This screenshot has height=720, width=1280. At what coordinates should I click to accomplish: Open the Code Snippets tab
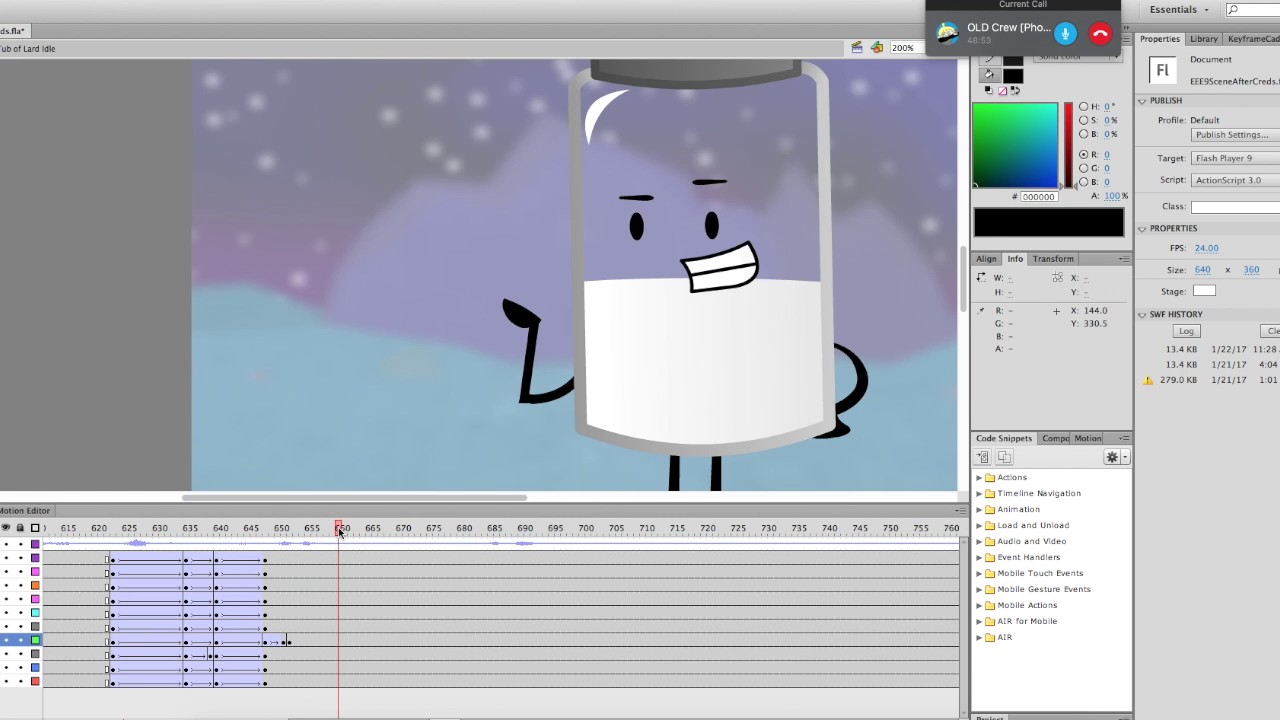pos(1004,438)
